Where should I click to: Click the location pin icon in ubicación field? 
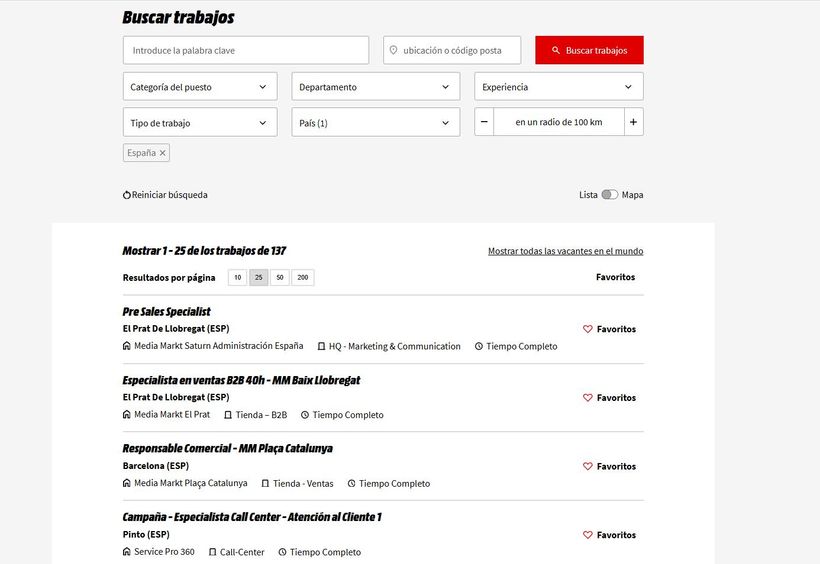pyautogui.click(x=393, y=50)
